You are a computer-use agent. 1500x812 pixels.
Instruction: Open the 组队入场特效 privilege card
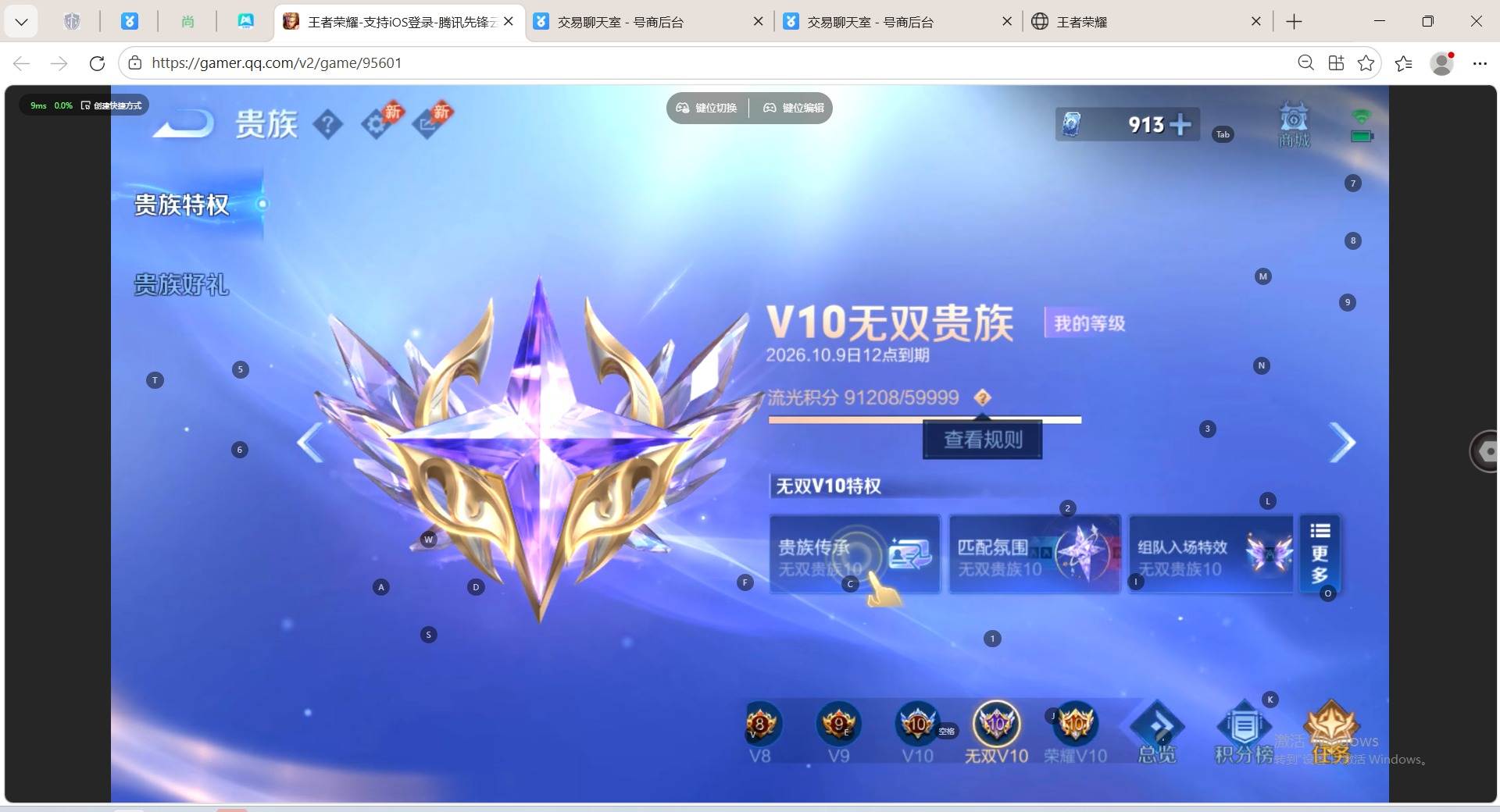click(1210, 554)
